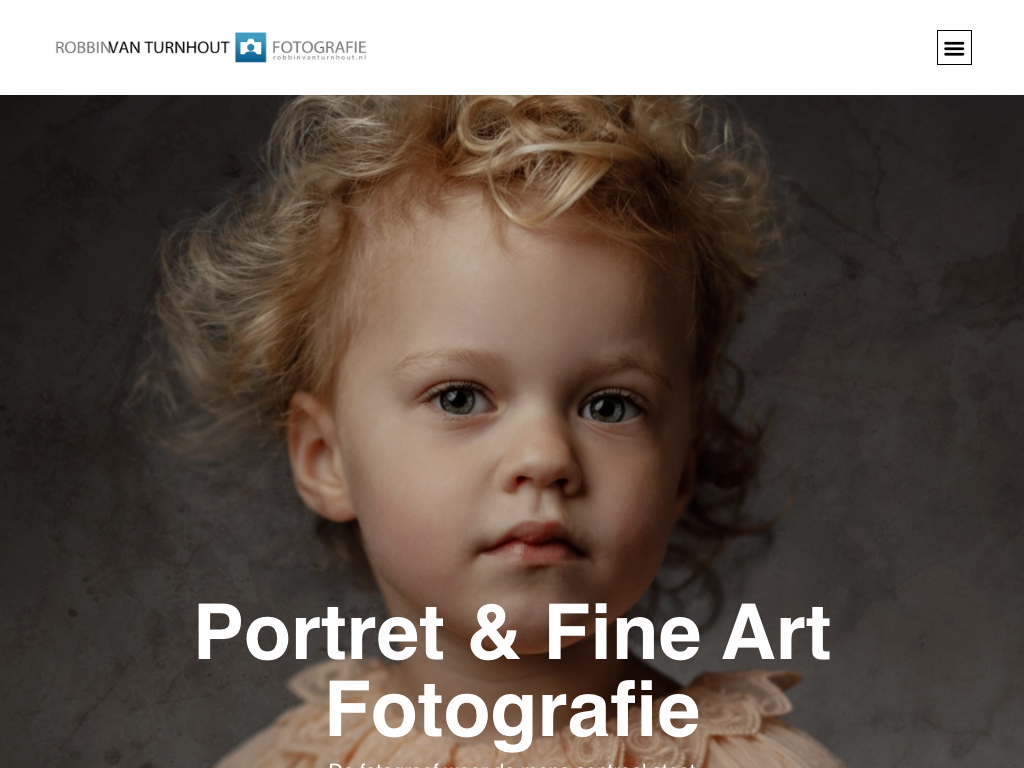Screen dimensions: 1024x768
Task: Click the "ROBBIN" text in the logo
Action: click(x=82, y=48)
